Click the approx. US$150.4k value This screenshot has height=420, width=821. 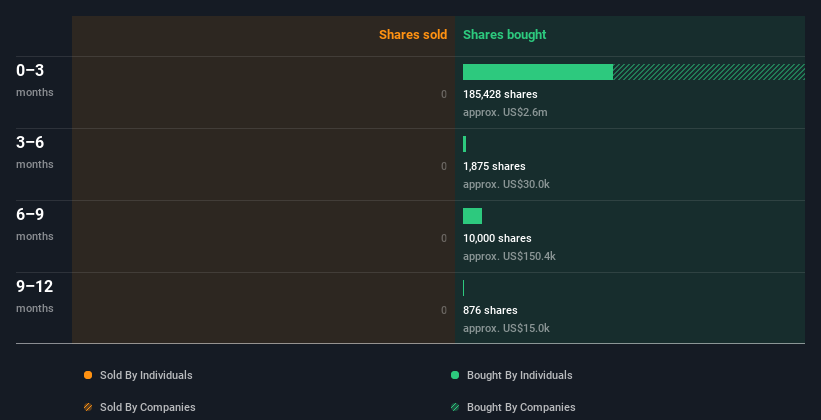509,256
